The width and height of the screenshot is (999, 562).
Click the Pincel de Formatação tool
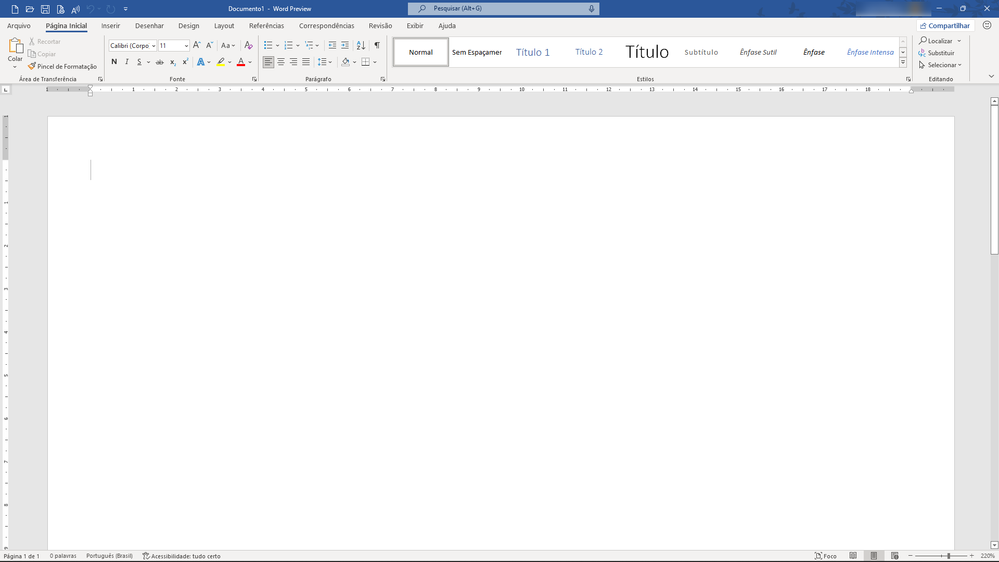click(62, 66)
